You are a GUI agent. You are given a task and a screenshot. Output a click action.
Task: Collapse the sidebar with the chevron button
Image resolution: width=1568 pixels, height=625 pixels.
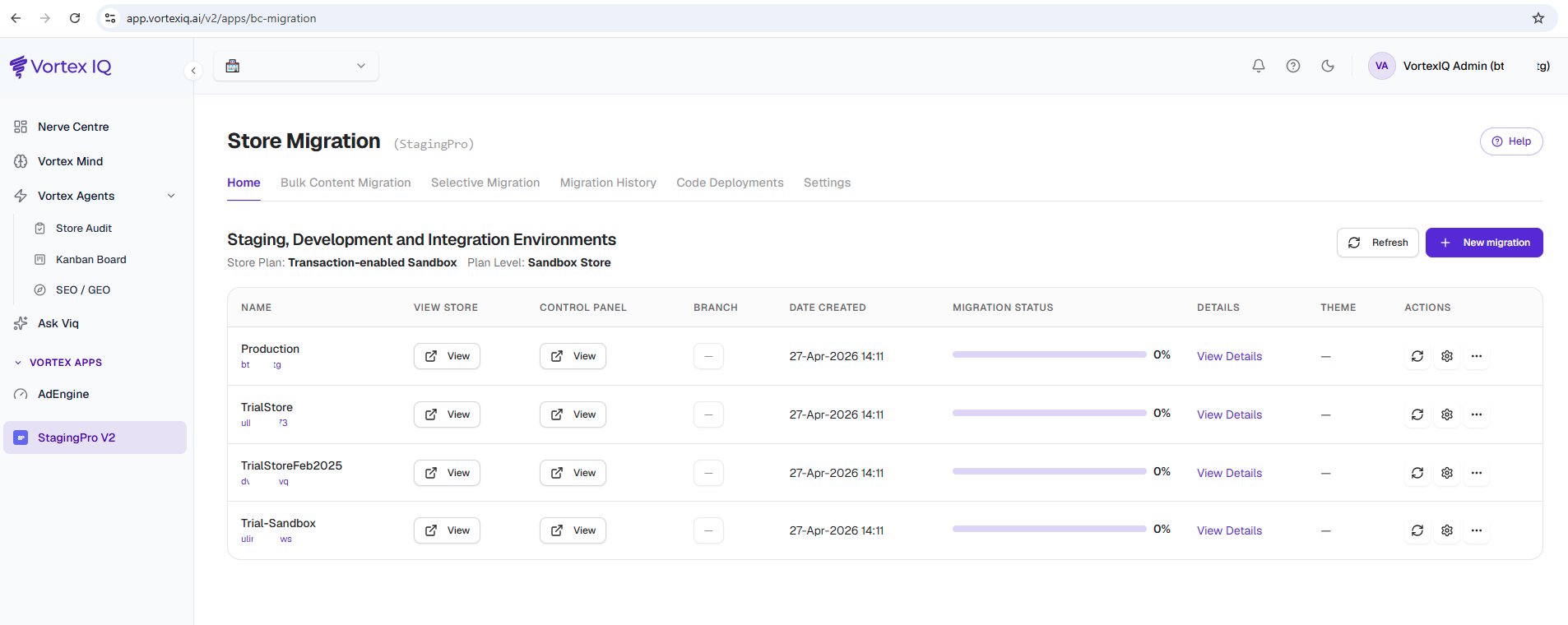[193, 71]
